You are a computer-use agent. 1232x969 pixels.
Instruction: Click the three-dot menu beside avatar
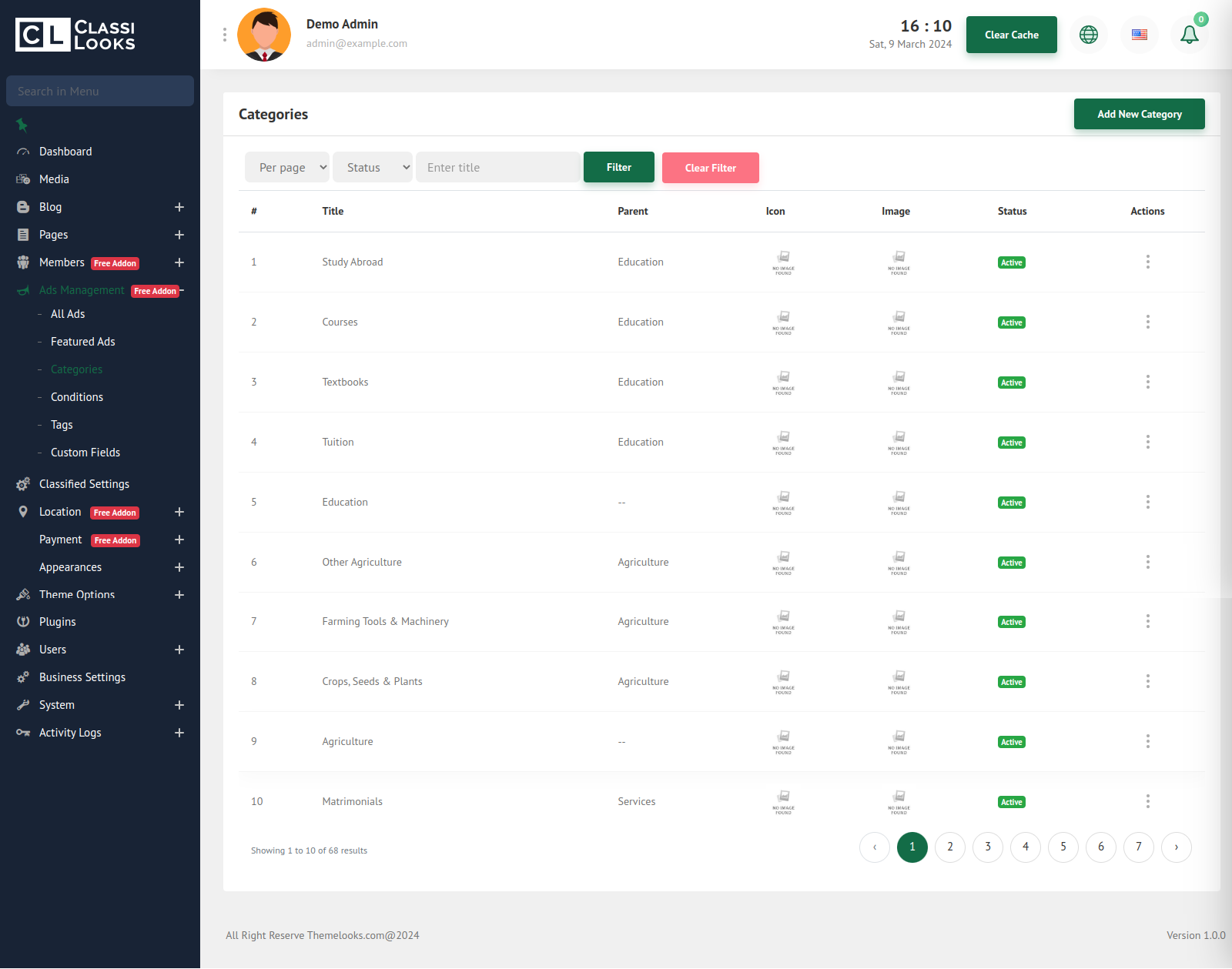(225, 35)
